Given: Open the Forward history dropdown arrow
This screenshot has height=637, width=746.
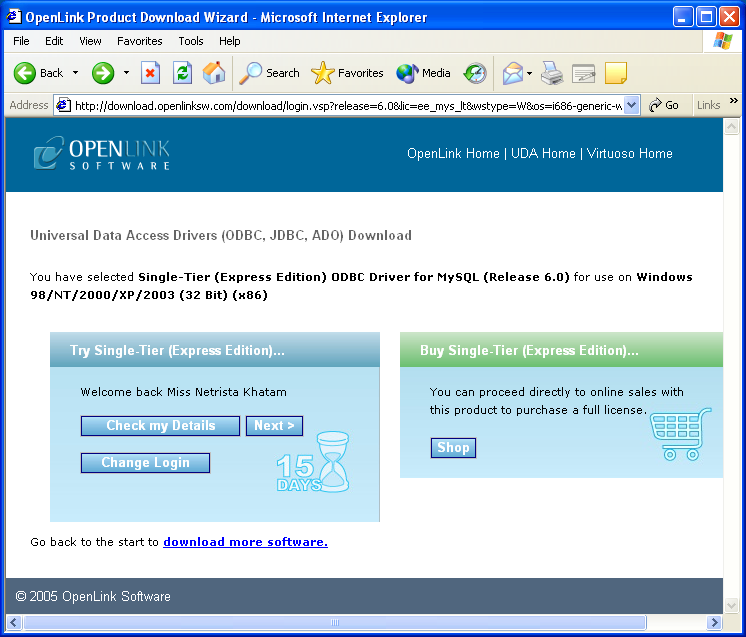Looking at the screenshot, I should 126,73.
